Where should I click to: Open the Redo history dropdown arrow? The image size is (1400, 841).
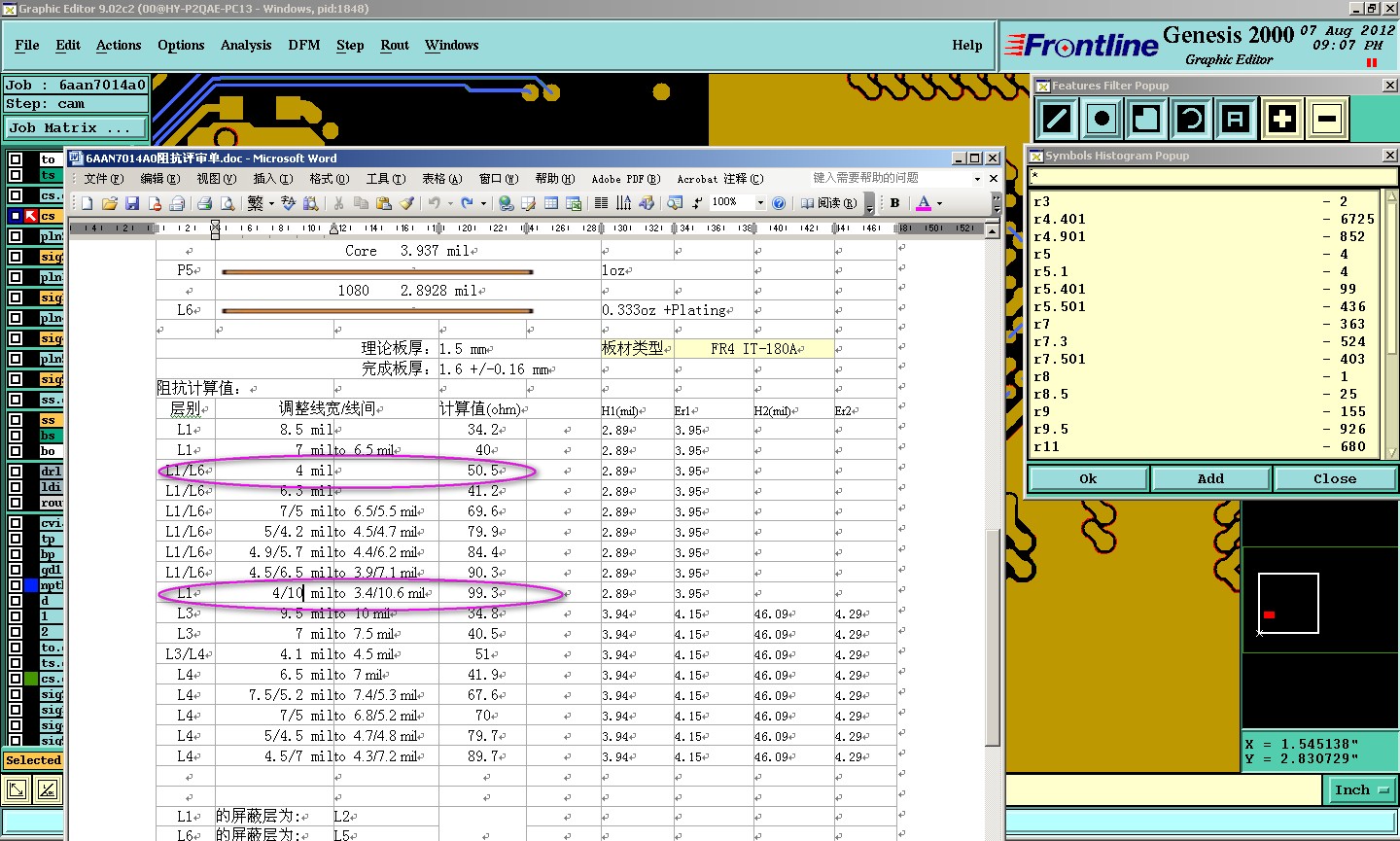tap(483, 203)
